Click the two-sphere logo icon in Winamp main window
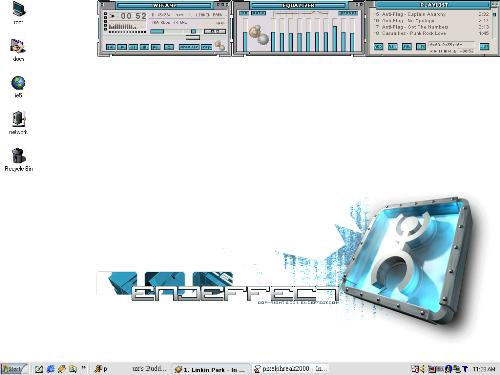 (220, 45)
